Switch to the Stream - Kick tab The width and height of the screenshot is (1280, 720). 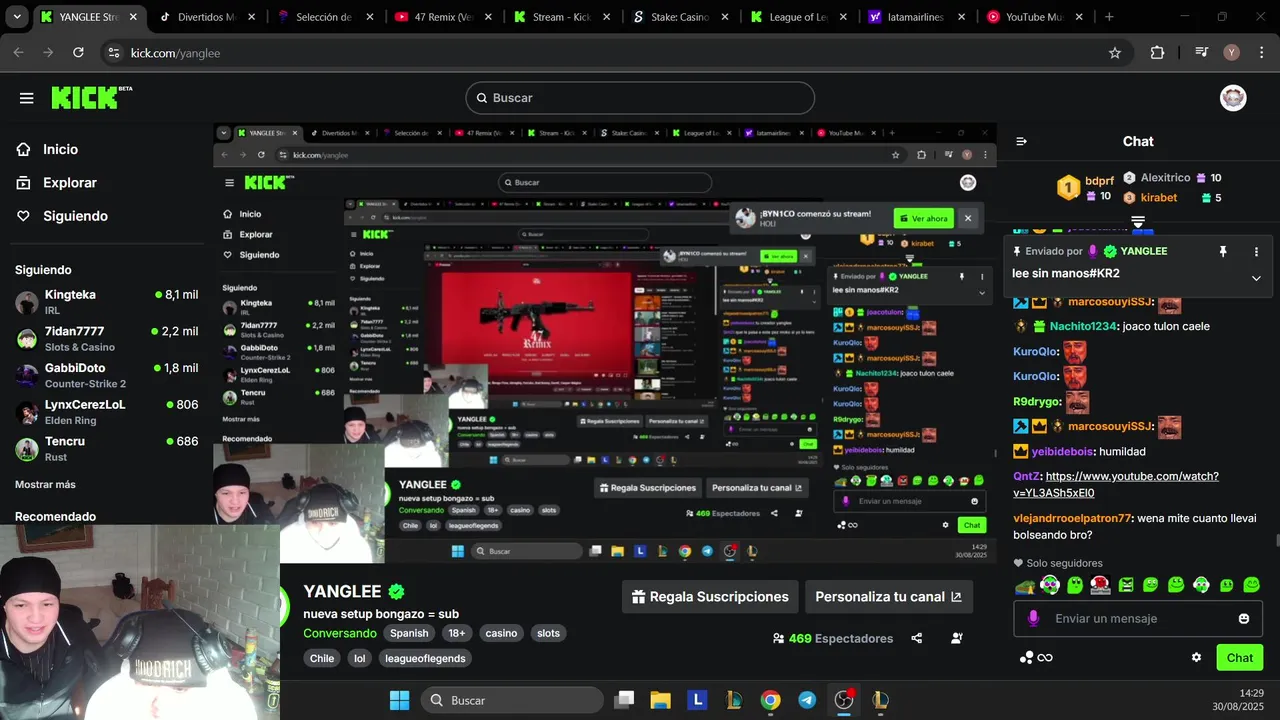pos(563,17)
